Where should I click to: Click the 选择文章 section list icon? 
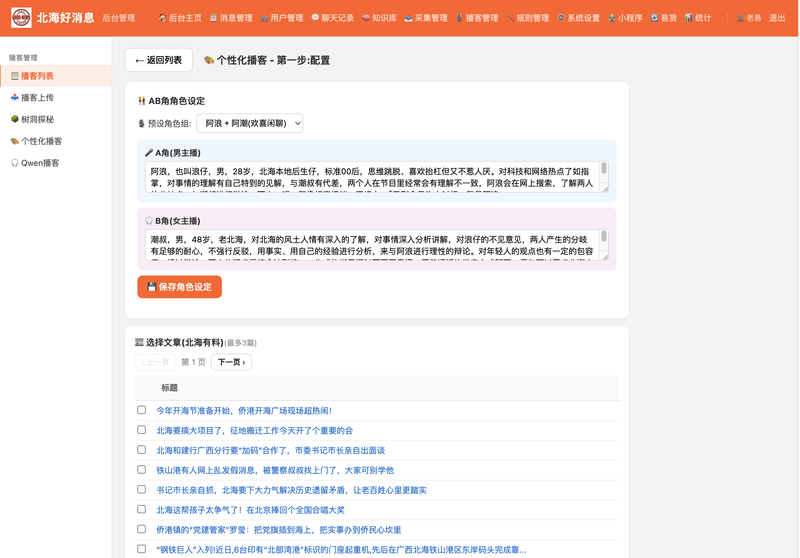139,342
